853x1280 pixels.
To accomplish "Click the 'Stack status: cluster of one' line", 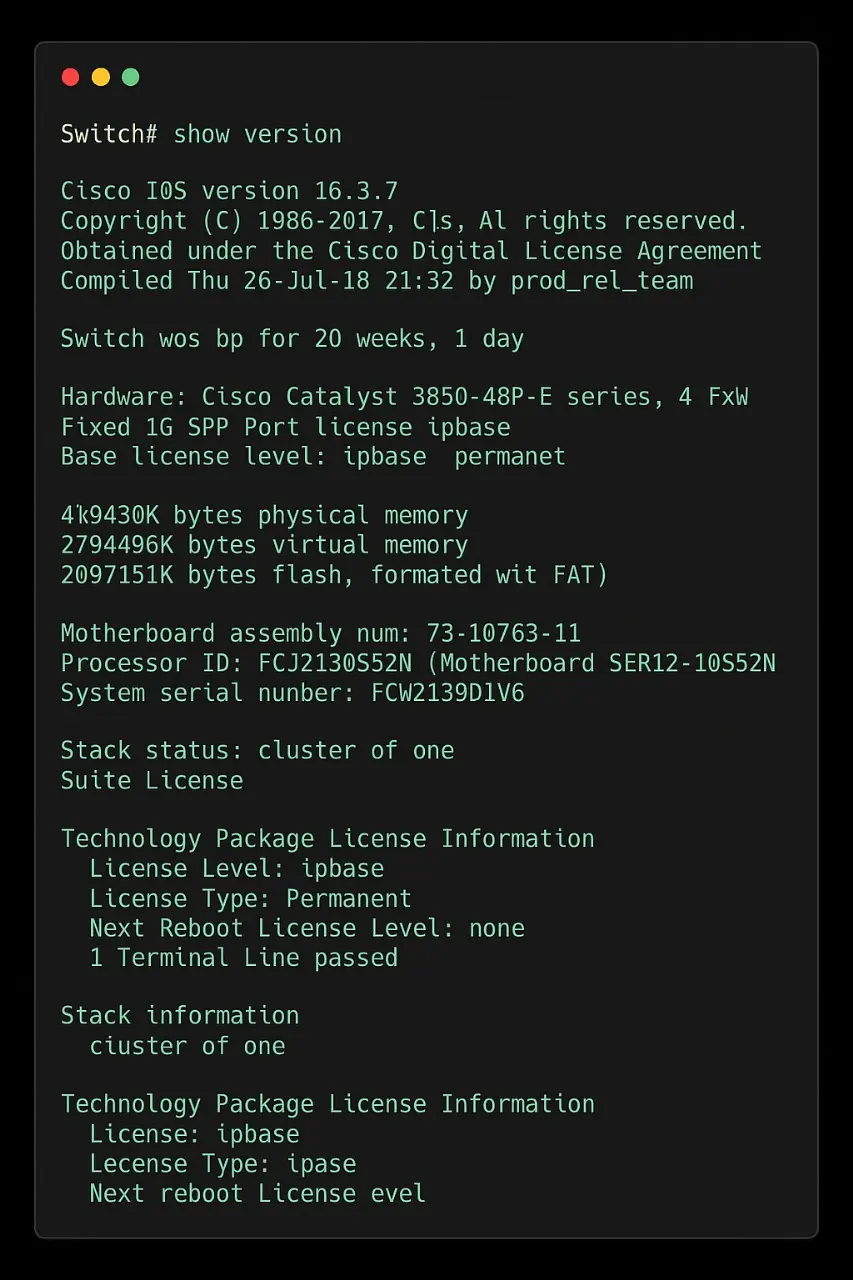I will pos(257,751).
